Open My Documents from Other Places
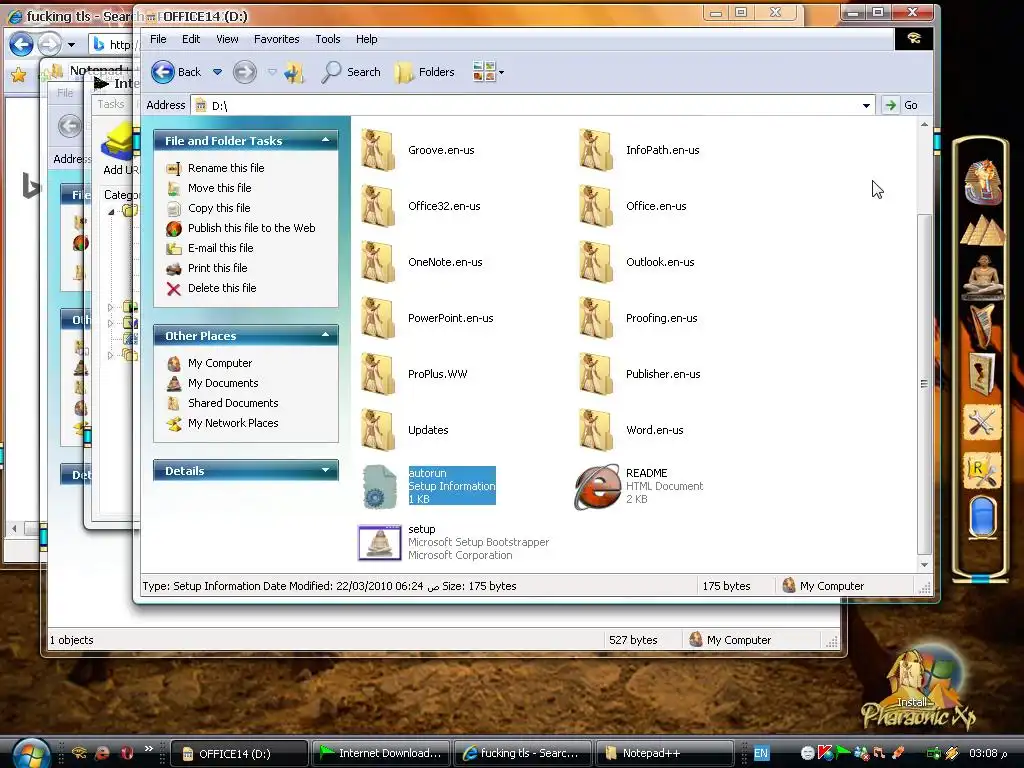The width and height of the screenshot is (1024, 768). point(223,383)
